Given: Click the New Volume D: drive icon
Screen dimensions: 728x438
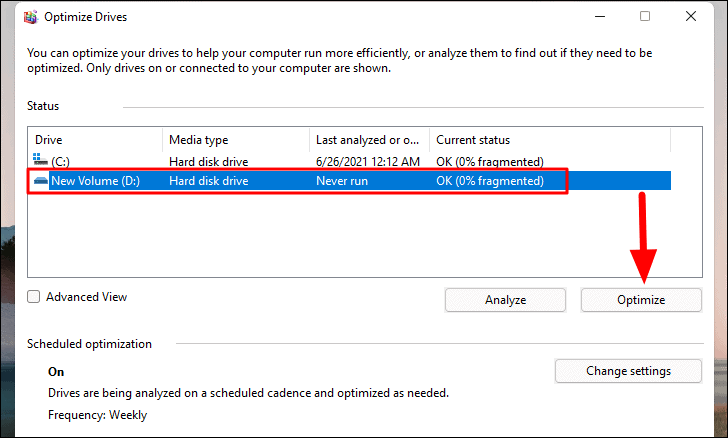Looking at the screenshot, I should click(x=40, y=180).
